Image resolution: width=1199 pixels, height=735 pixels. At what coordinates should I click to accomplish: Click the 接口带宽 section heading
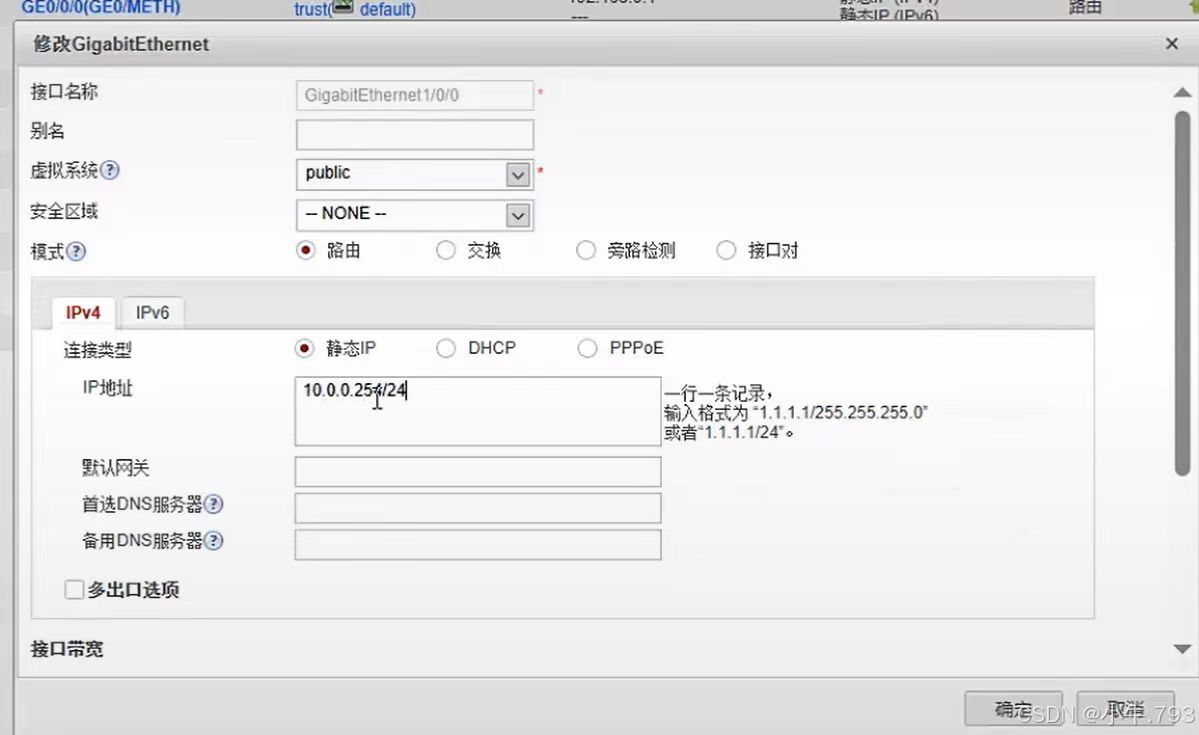tap(67, 649)
